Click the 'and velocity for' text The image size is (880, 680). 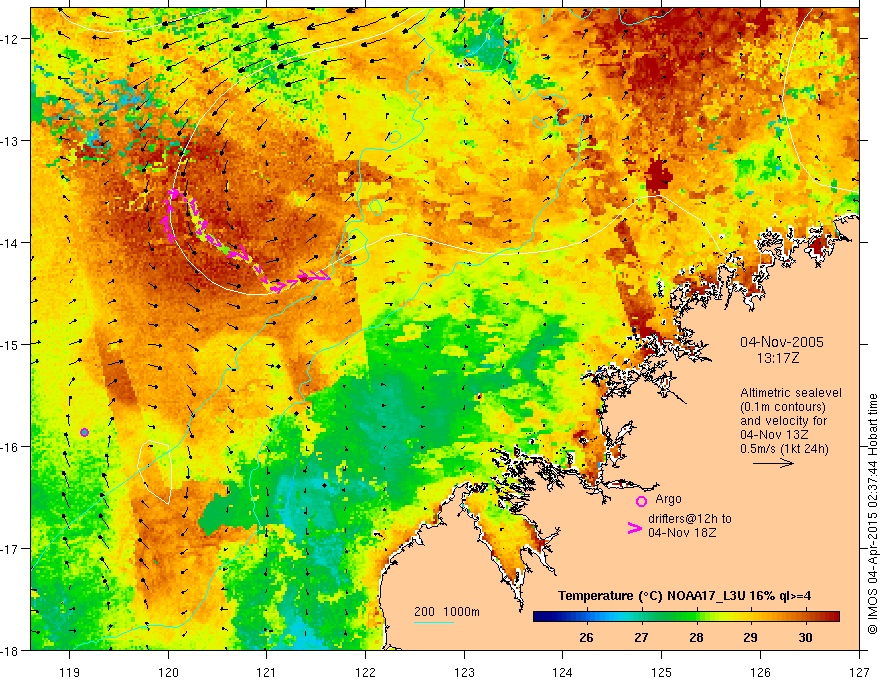click(784, 421)
